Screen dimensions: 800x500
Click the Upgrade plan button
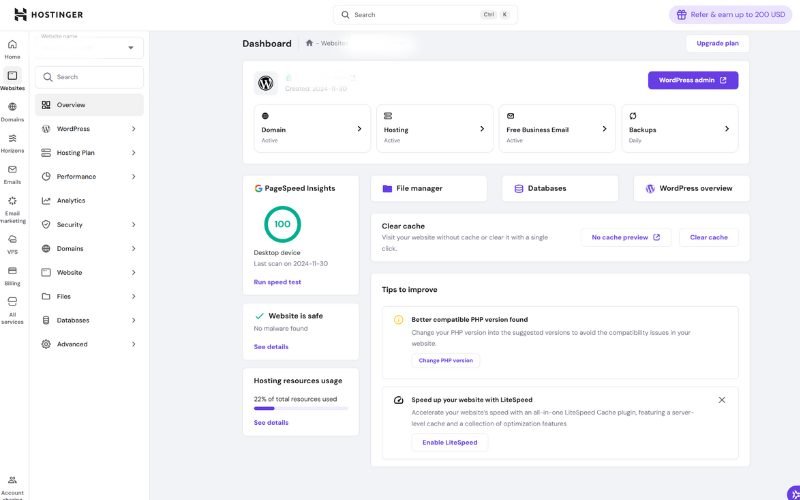point(717,43)
